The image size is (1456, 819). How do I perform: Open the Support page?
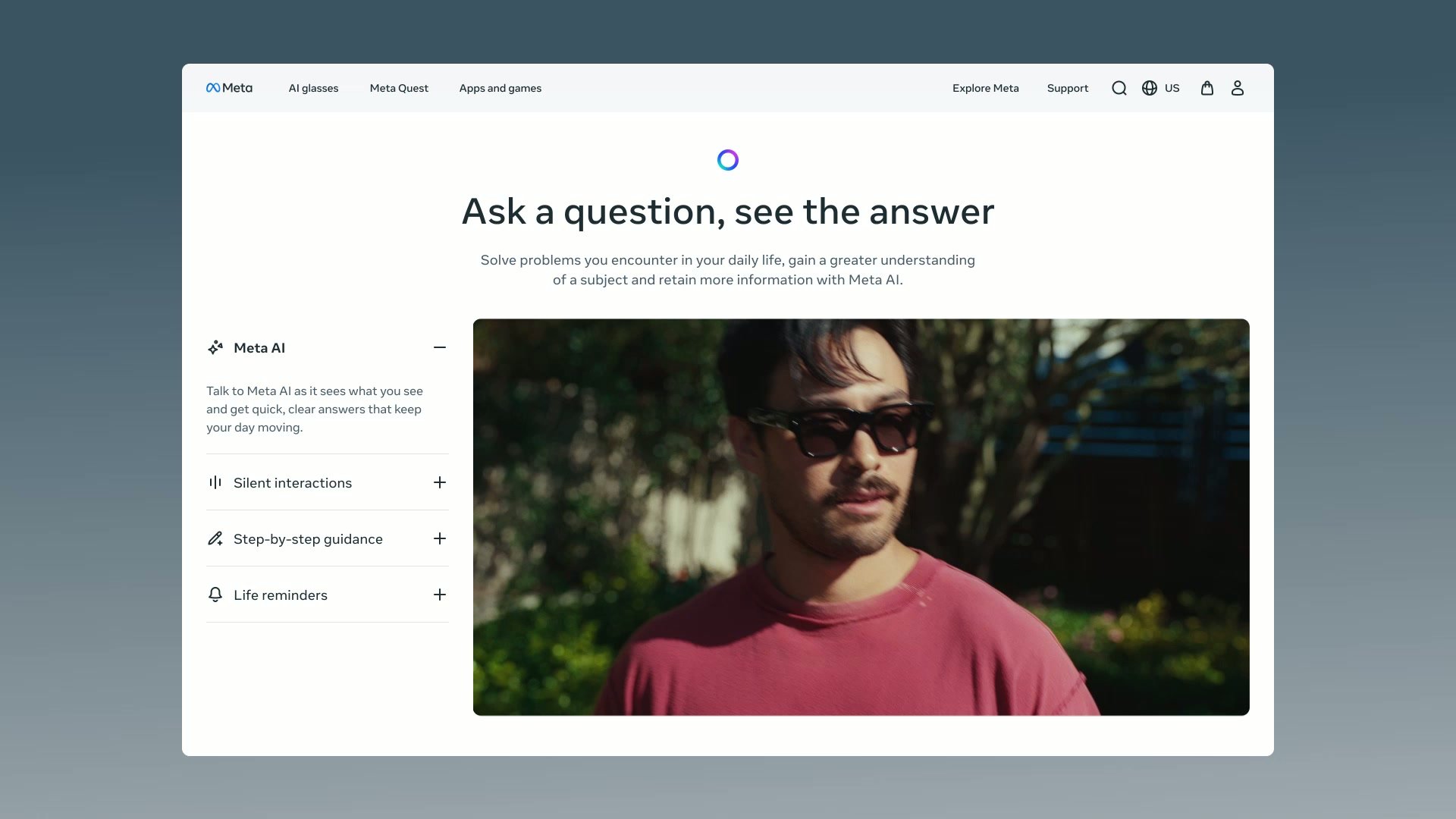[x=1067, y=88]
